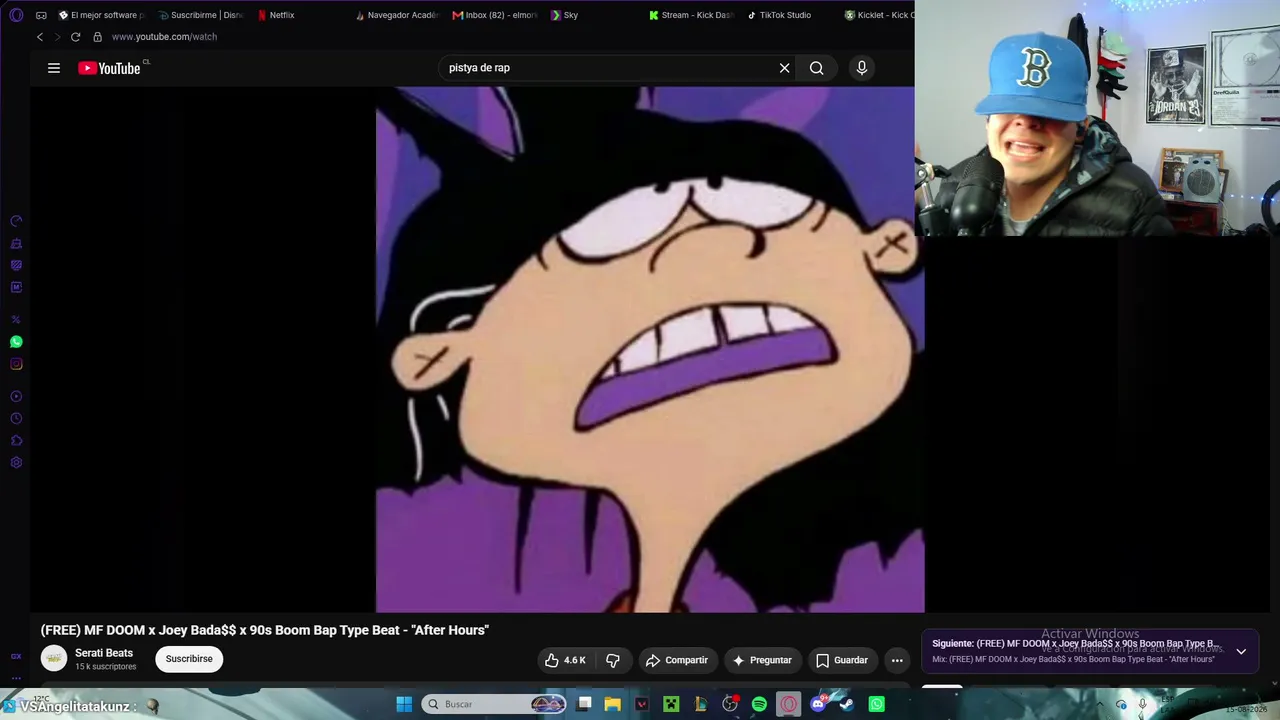Screen dimensions: 1280x720
Task: Dislike the video with thumbs down
Action: coord(613,660)
